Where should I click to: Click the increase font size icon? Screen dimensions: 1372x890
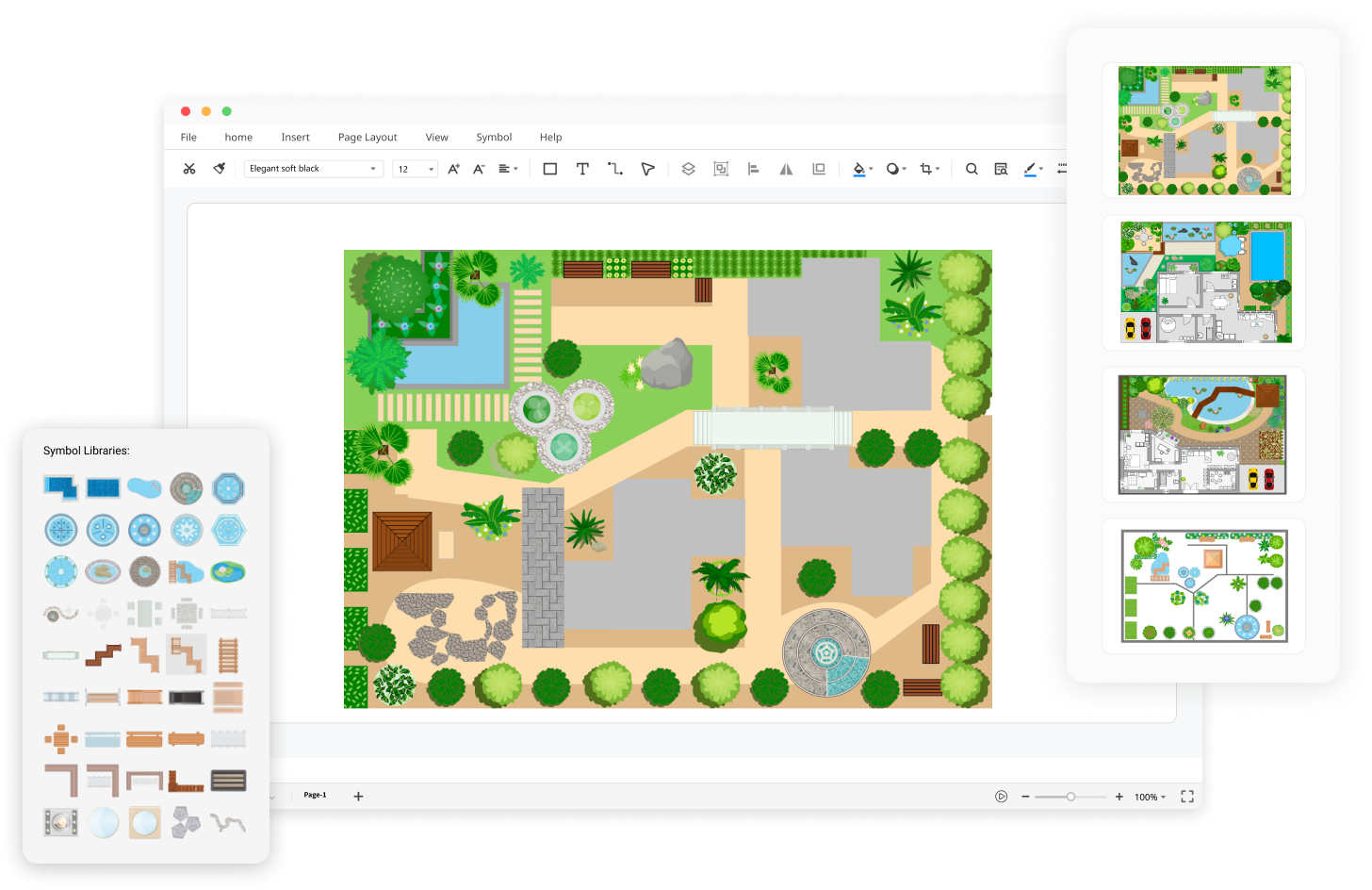[x=453, y=169]
